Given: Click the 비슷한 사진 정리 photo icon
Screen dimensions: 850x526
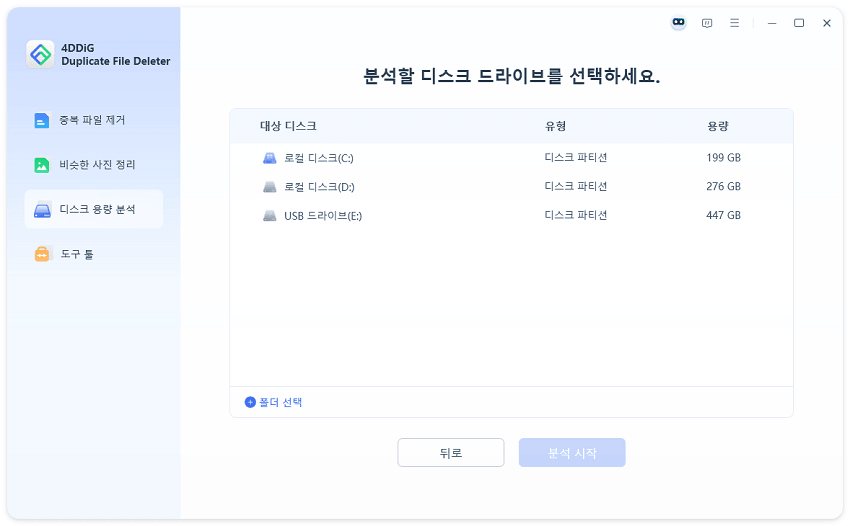Looking at the screenshot, I should pyautogui.click(x=42, y=165).
